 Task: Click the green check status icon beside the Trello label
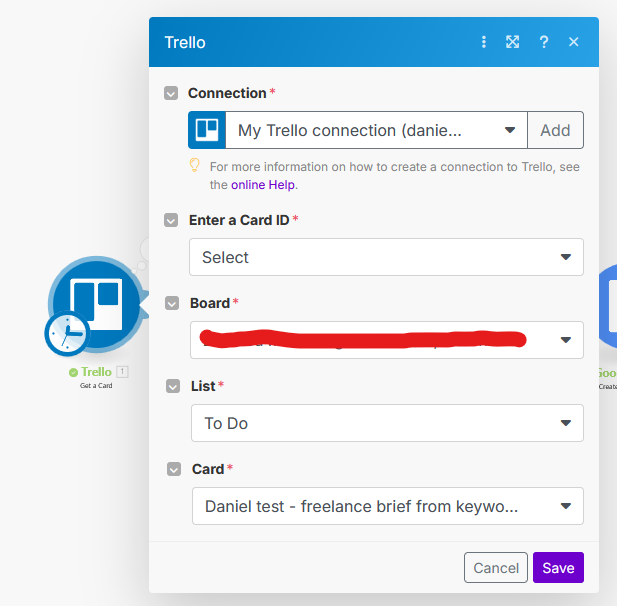click(x=73, y=372)
